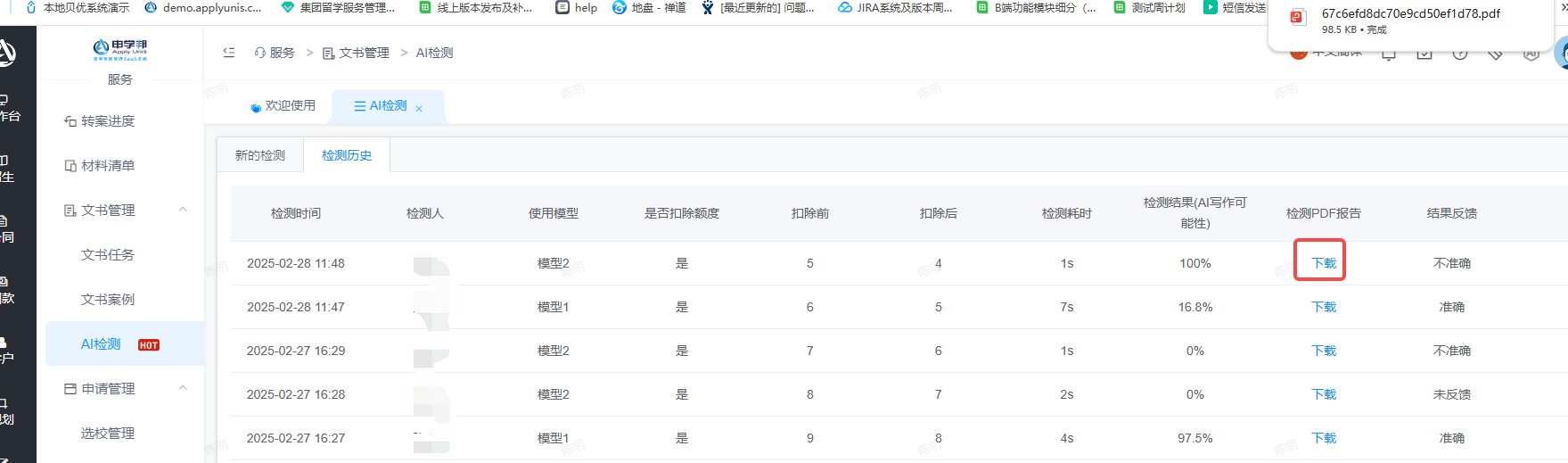Image resolution: width=1568 pixels, height=463 pixels.
Task: Download the PDF report with 16.8% result
Action: (x=1324, y=307)
